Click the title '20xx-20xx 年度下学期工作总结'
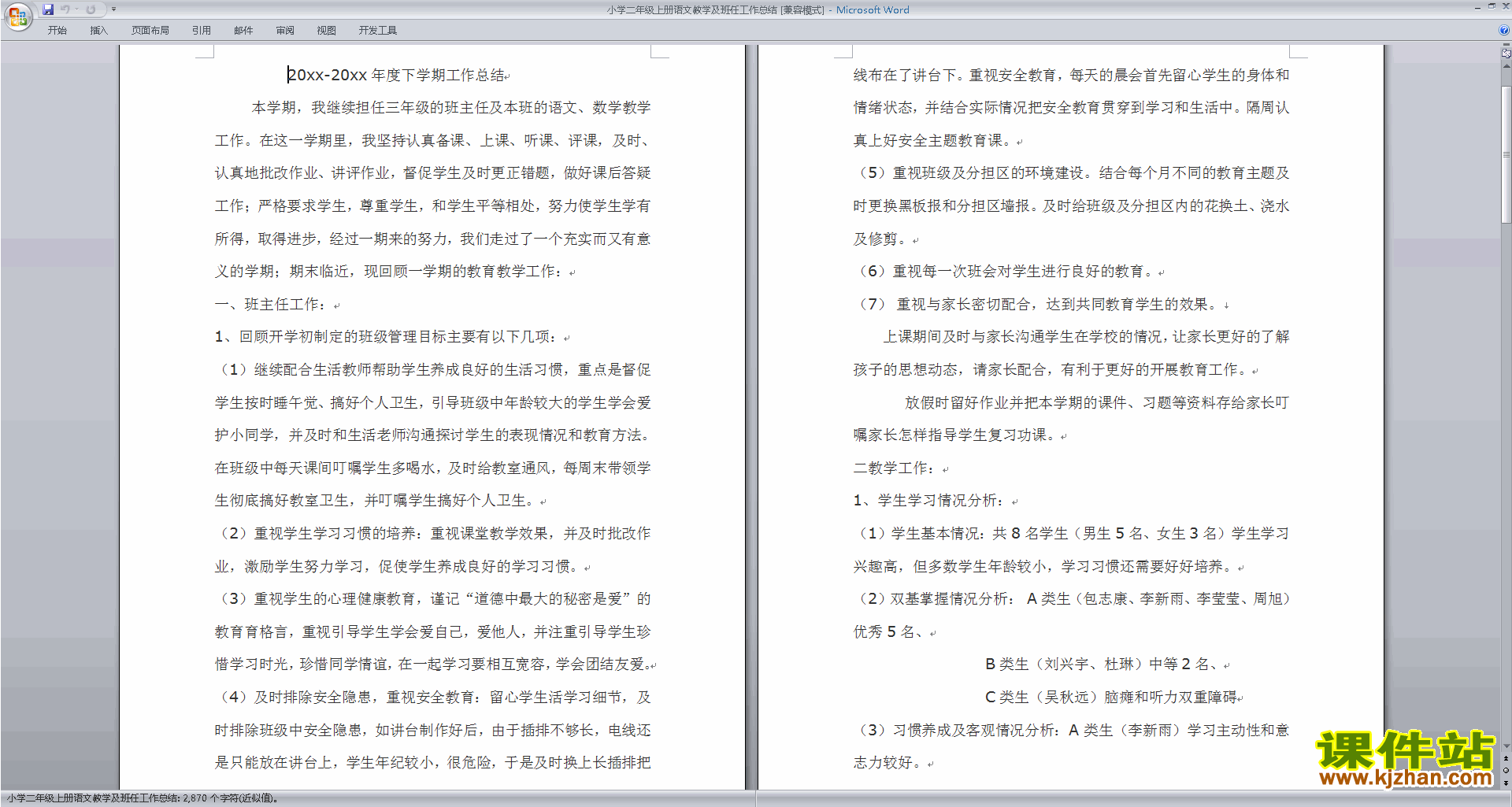Screen dimensions: 1512x807 [396, 75]
